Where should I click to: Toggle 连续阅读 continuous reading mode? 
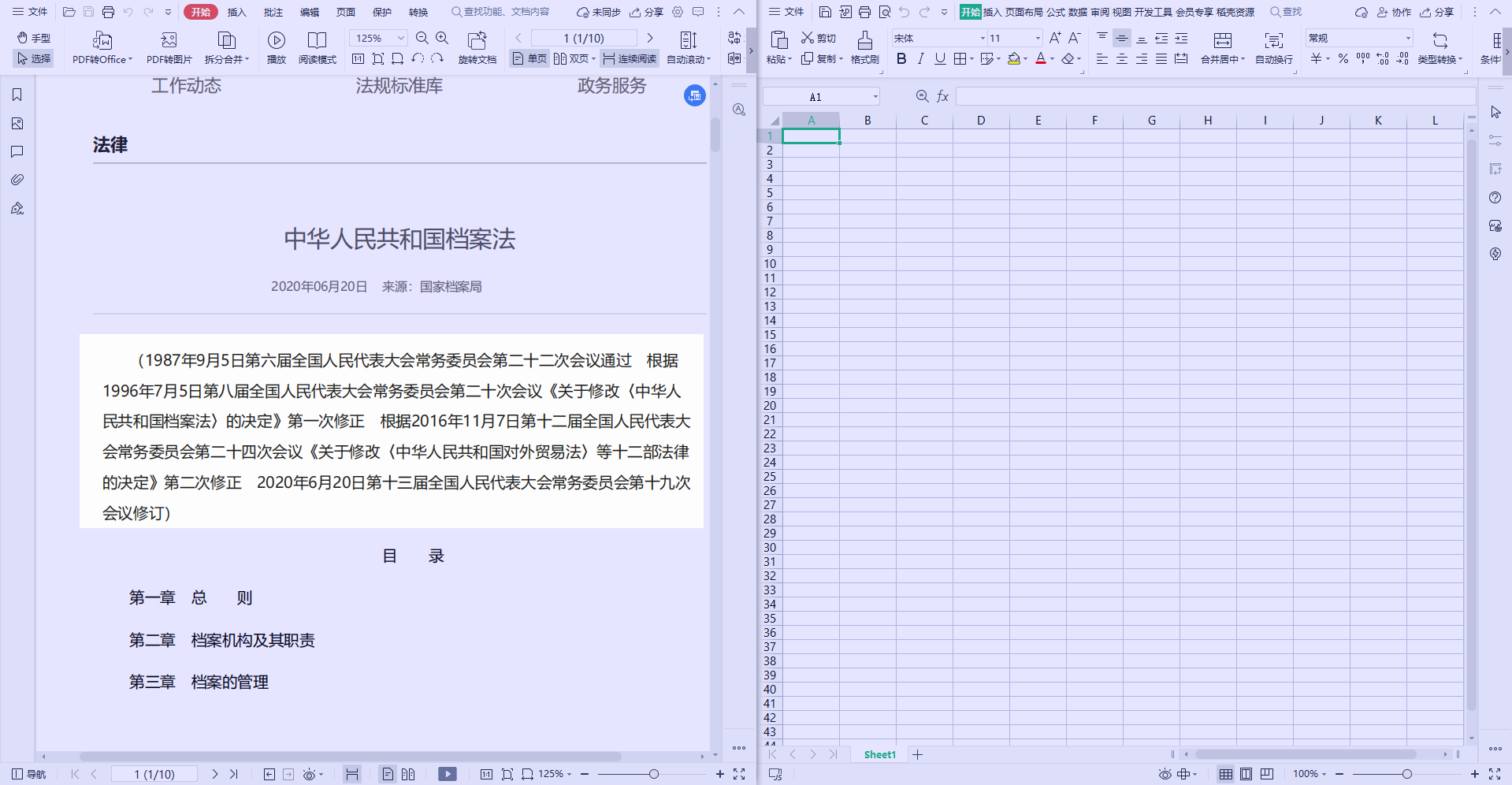[630, 59]
